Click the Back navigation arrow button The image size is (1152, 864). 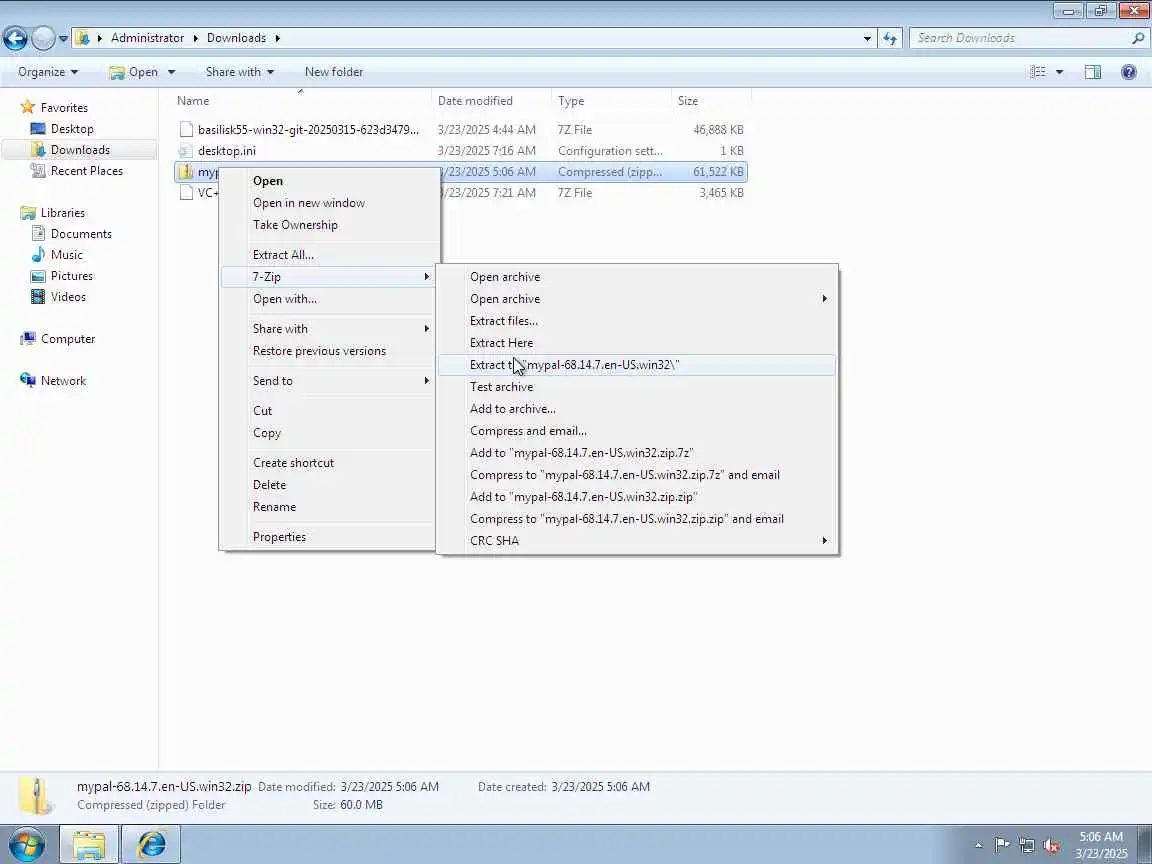point(15,38)
